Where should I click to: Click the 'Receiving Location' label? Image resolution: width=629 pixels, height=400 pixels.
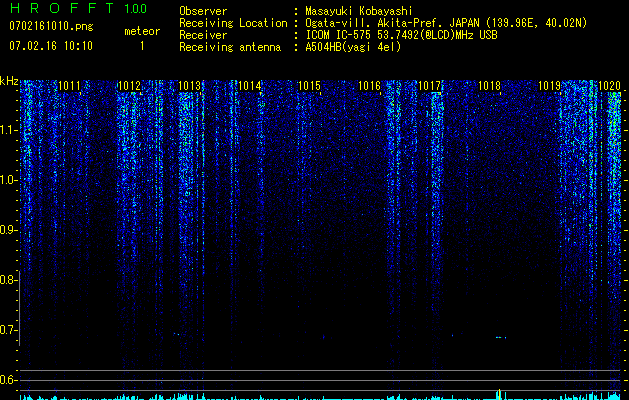(x=233, y=23)
